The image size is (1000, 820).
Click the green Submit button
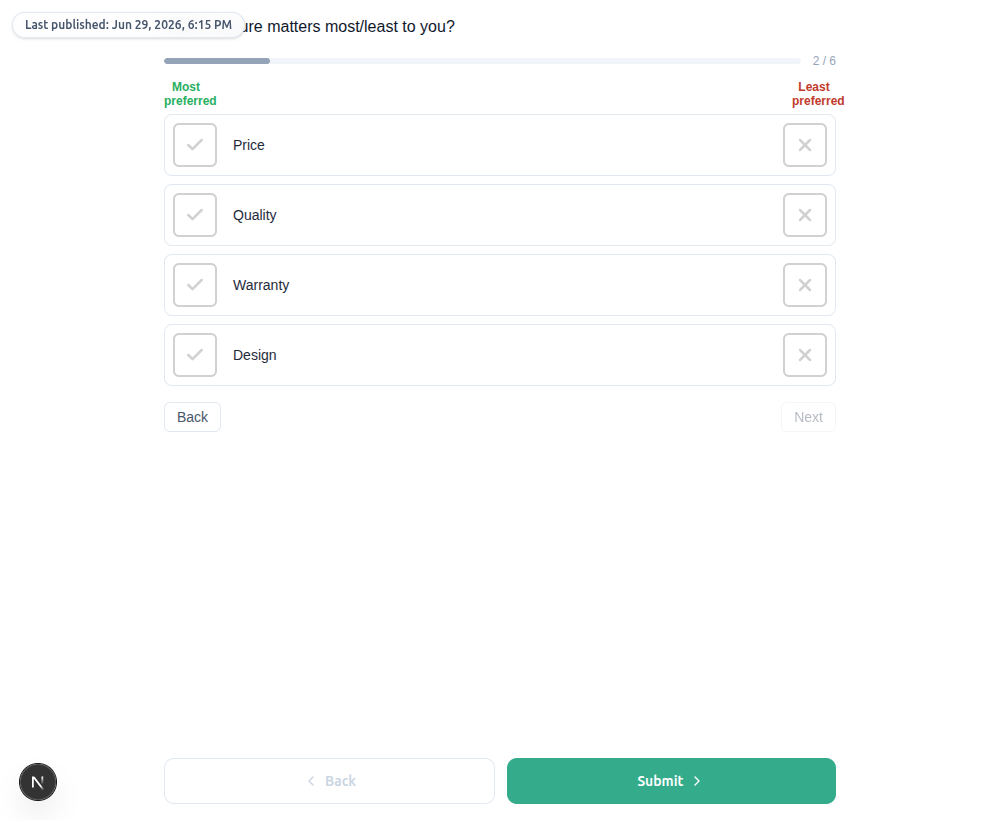pos(671,780)
